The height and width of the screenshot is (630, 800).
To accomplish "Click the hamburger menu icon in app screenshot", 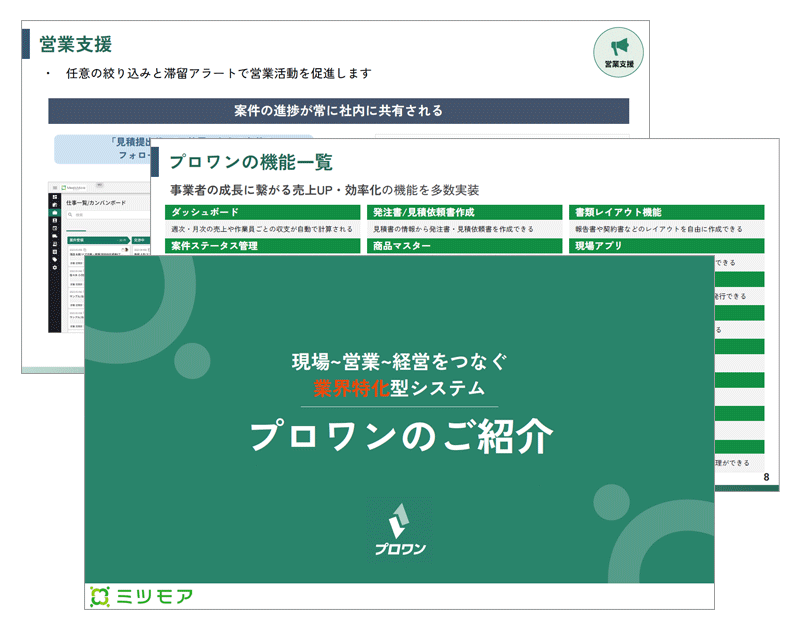I will click(x=57, y=187).
